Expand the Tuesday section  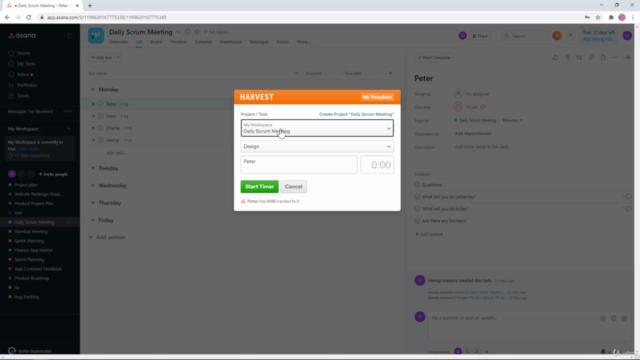tap(93, 168)
